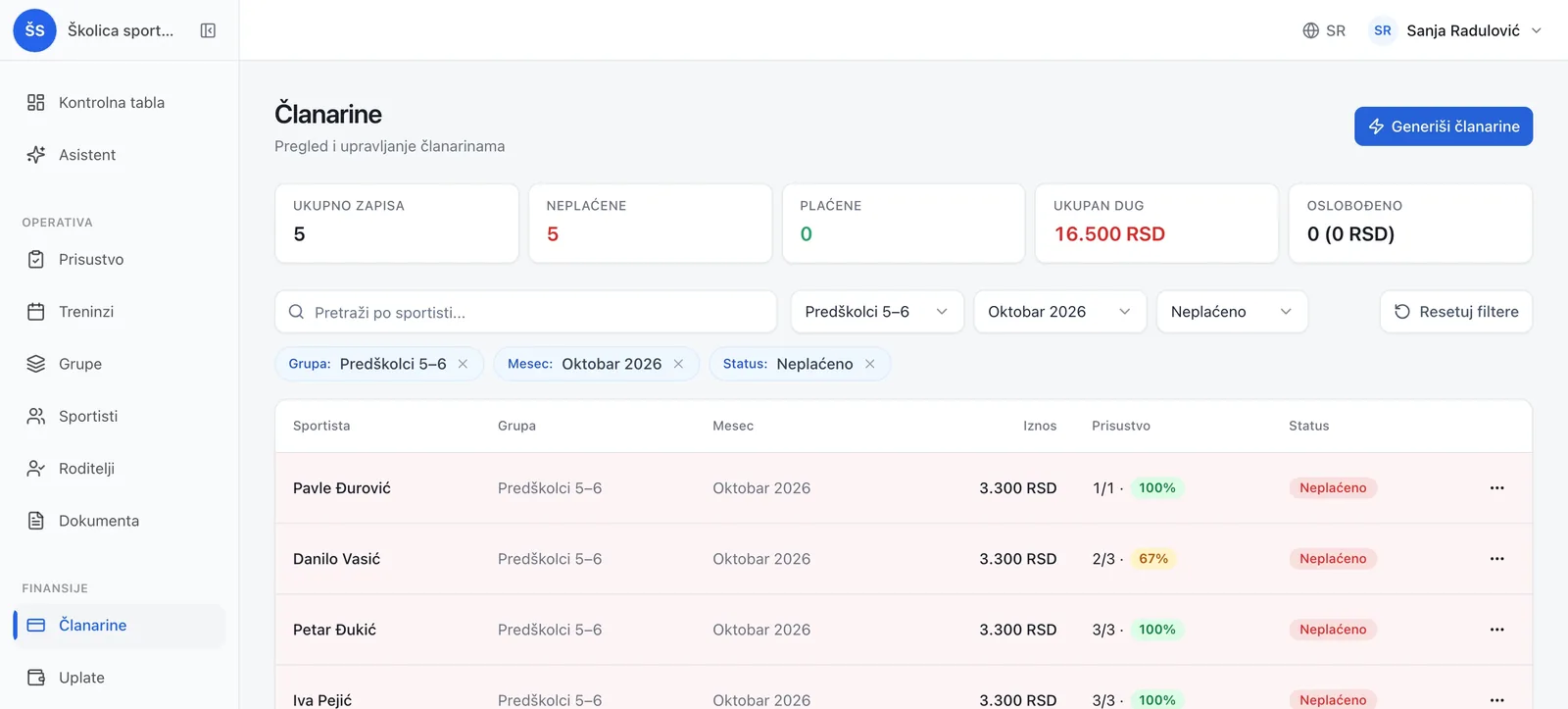This screenshot has width=1568, height=709.
Task: Select Članarine in the sidebar
Action: 120,626
